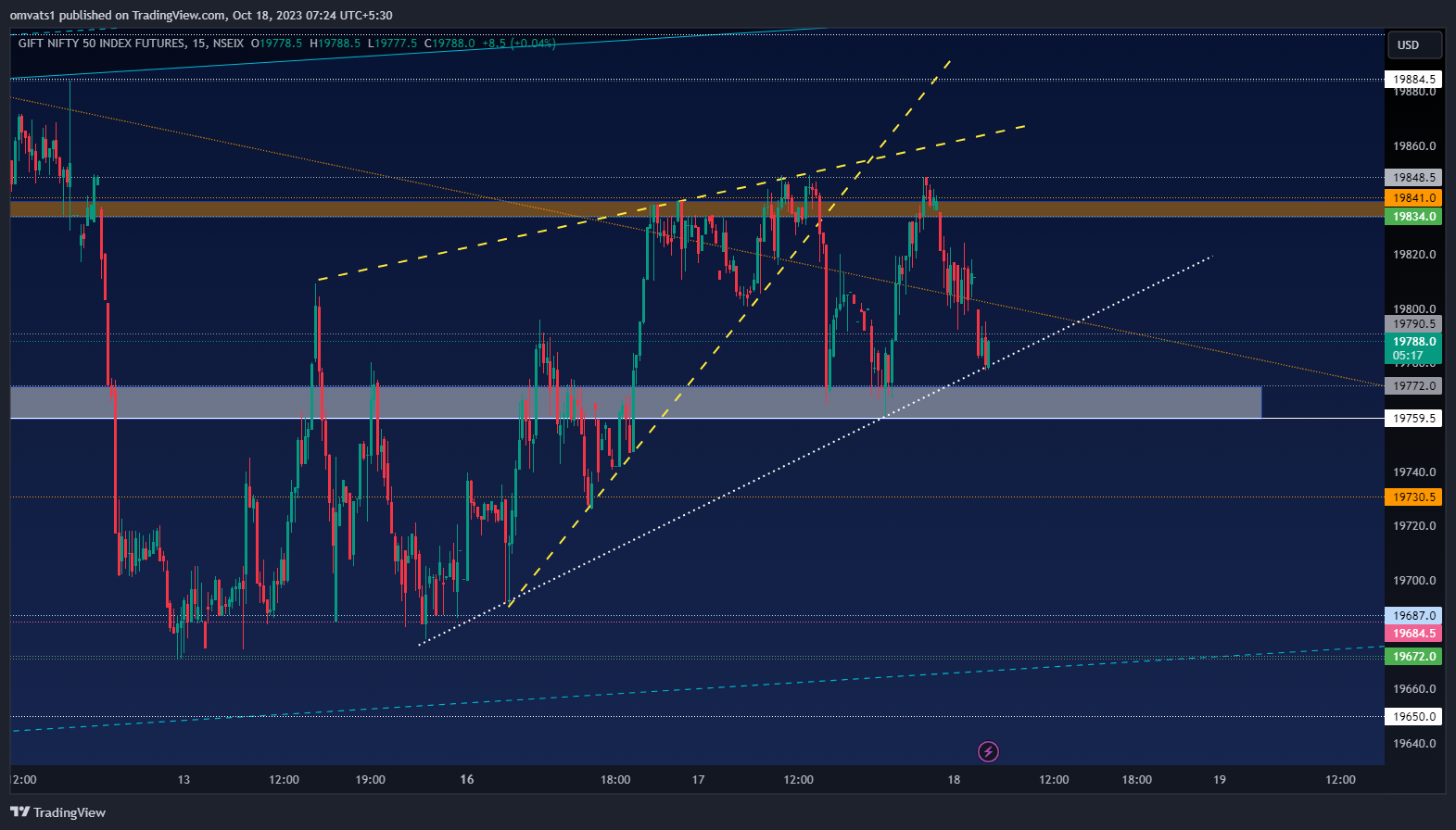The width and height of the screenshot is (1456, 830).
Task: Click the 19820.0 scale value
Action: (x=1414, y=255)
